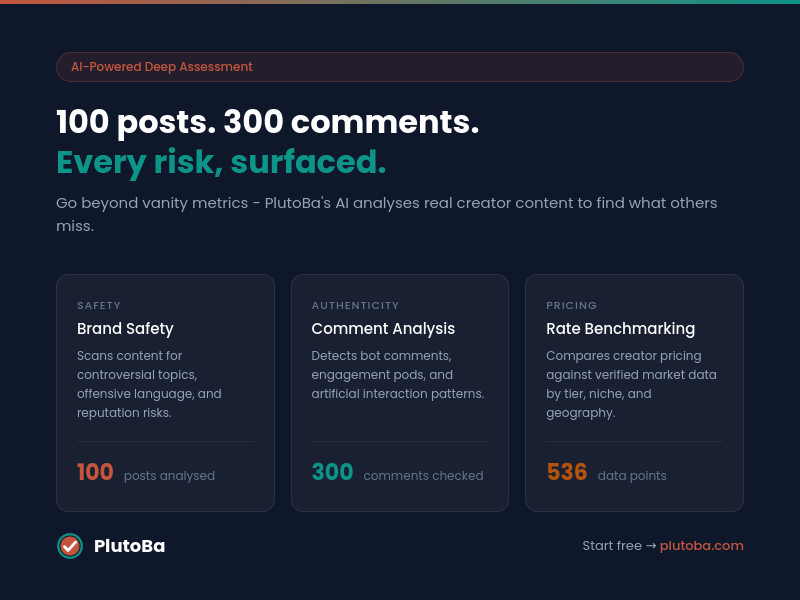Click the 536 data points stat
Image resolution: width=800 pixels, height=600 pixels.
[x=606, y=473]
